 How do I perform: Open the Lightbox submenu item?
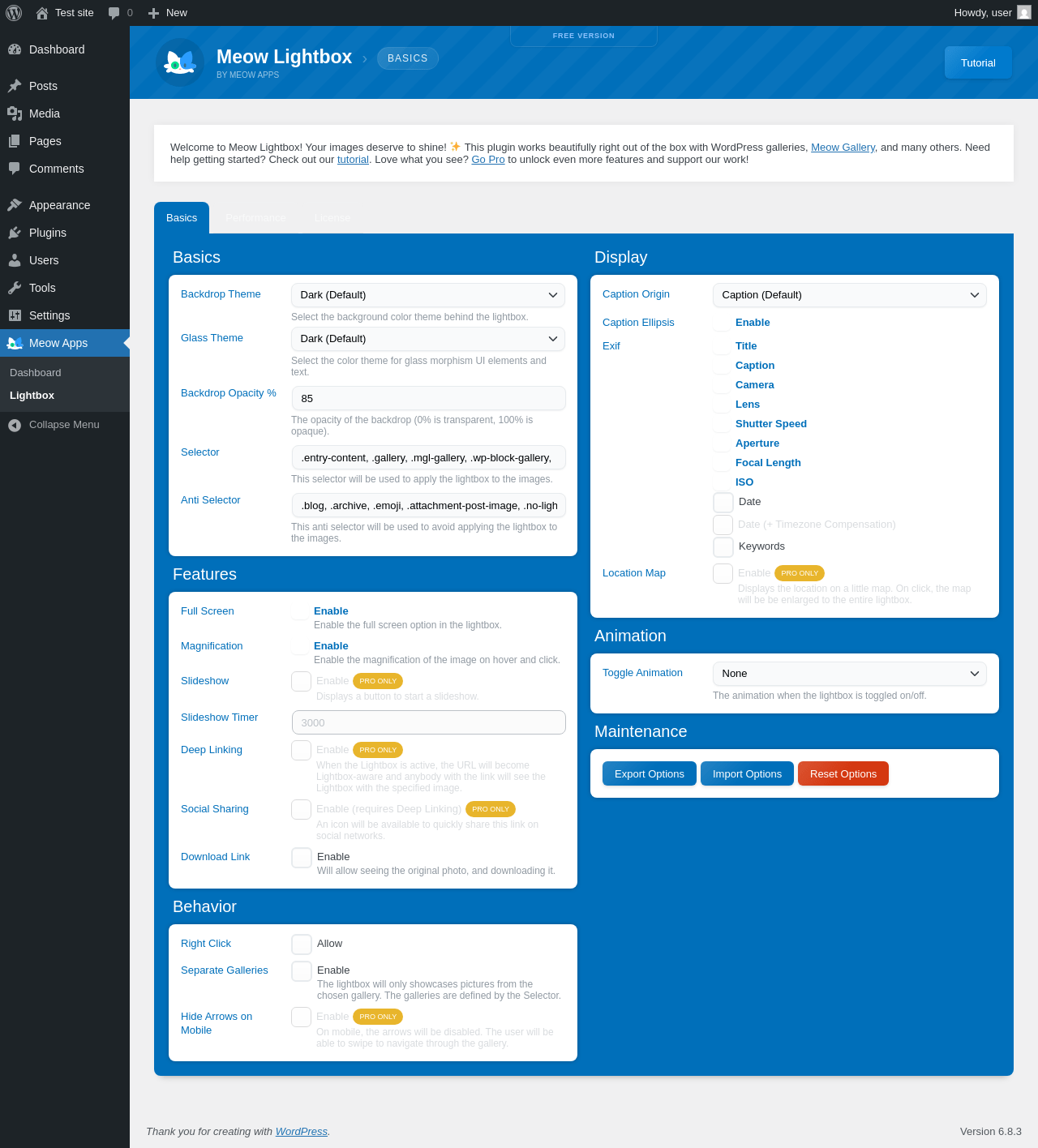[x=32, y=396]
